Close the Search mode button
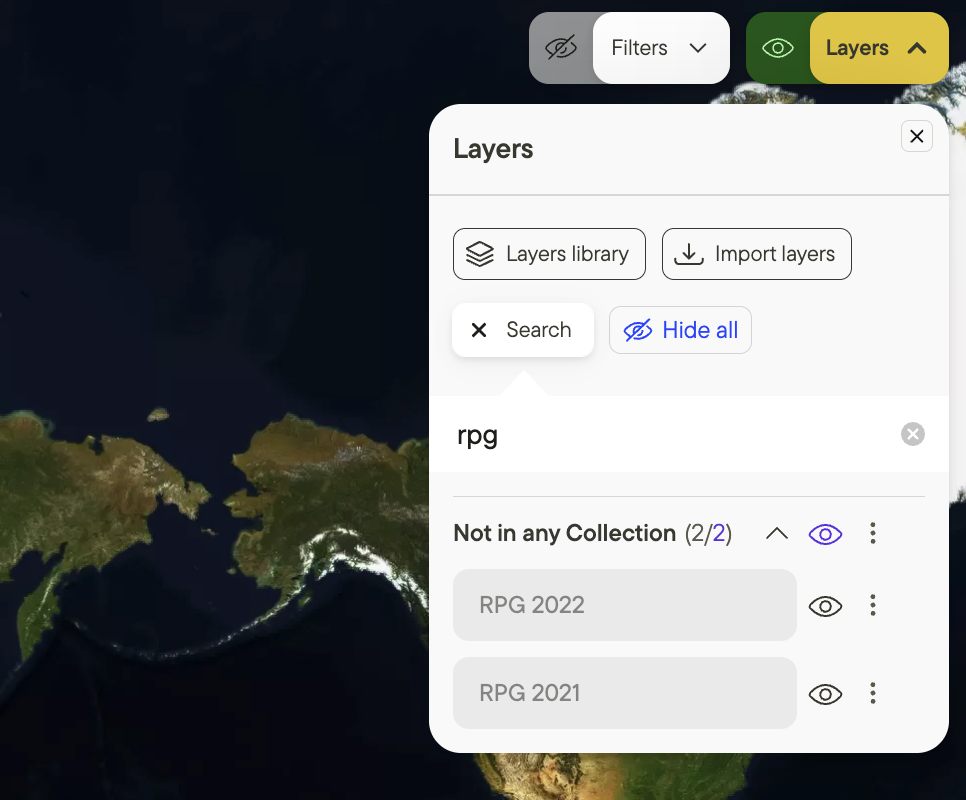Screen dimensions: 966x800 point(523,330)
